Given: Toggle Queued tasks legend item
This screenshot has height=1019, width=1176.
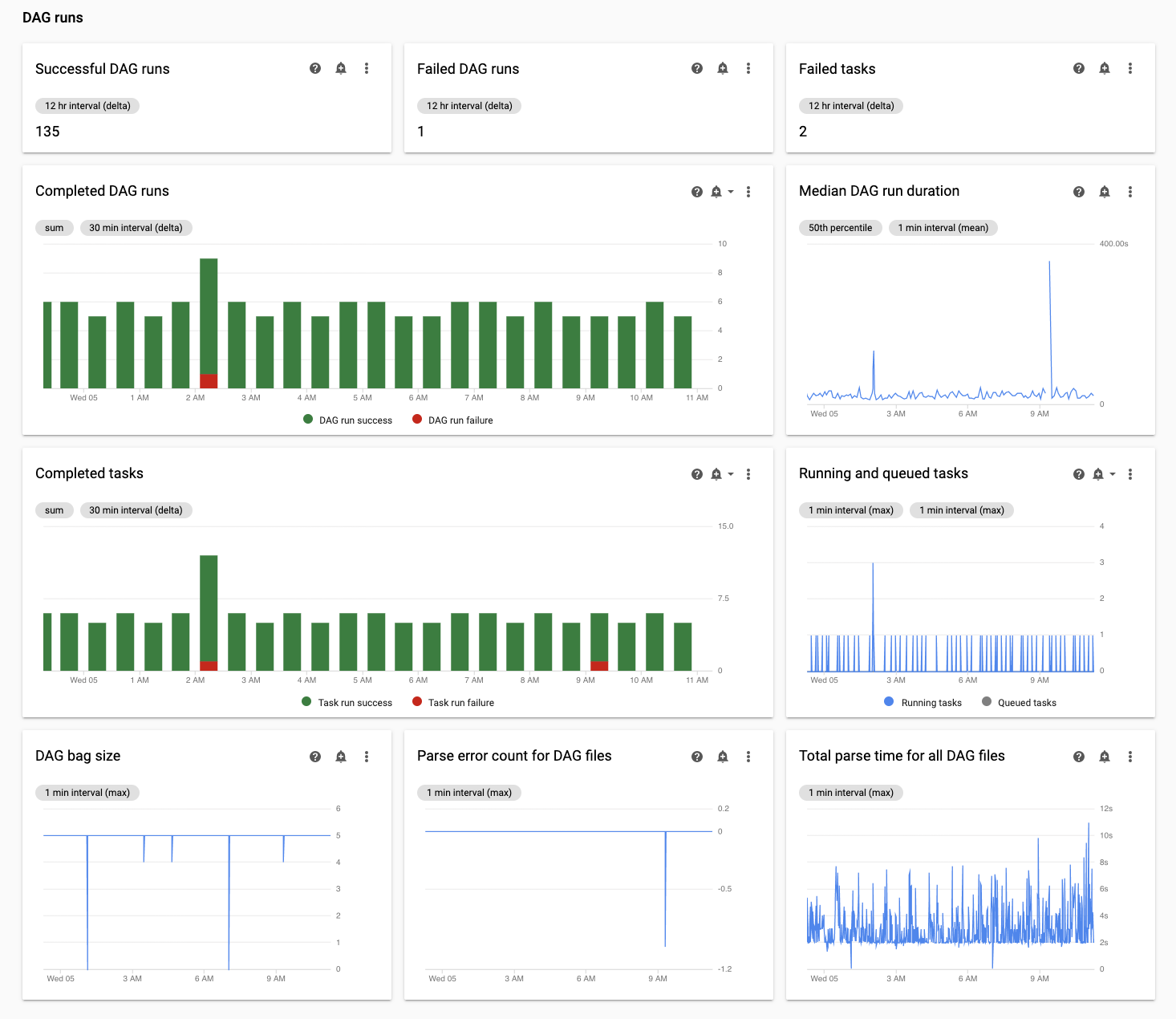Looking at the screenshot, I should tap(1019, 702).
